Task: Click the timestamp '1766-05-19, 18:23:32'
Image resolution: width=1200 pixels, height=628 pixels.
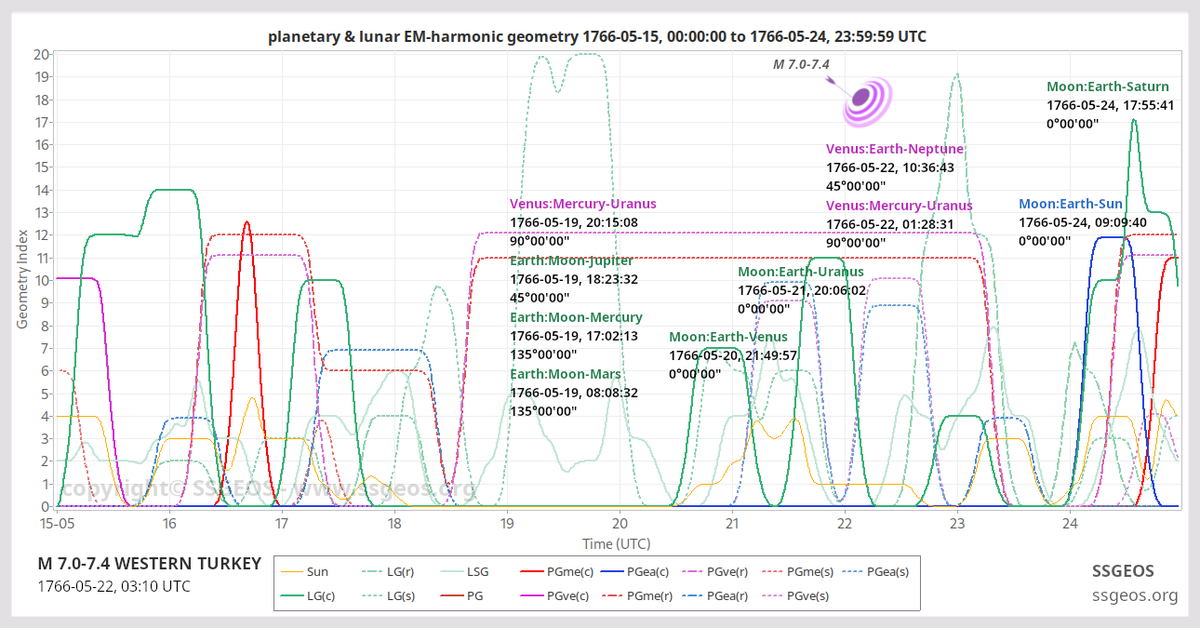Action: click(574, 279)
